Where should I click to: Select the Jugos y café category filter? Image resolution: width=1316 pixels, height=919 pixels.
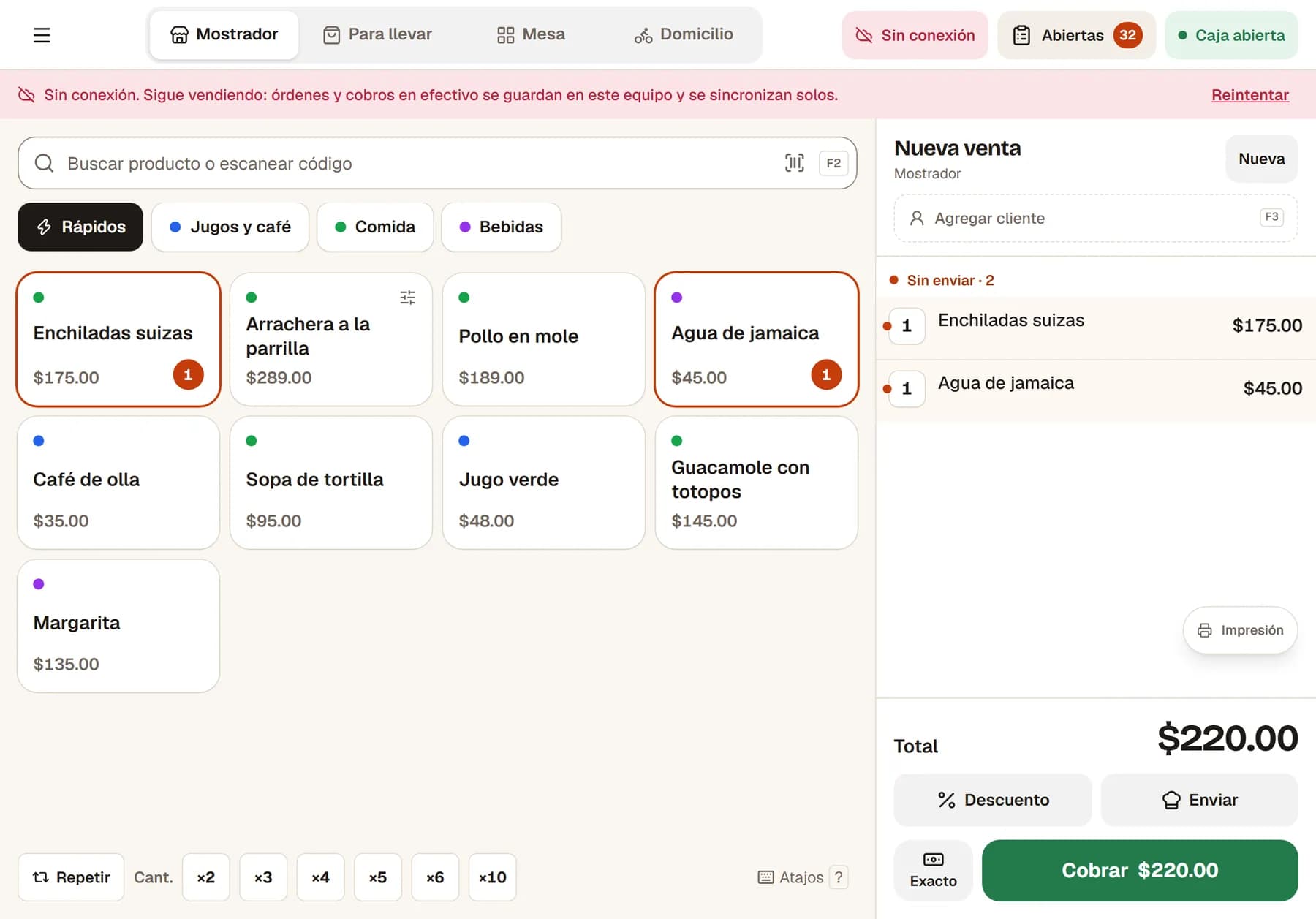[x=230, y=227]
